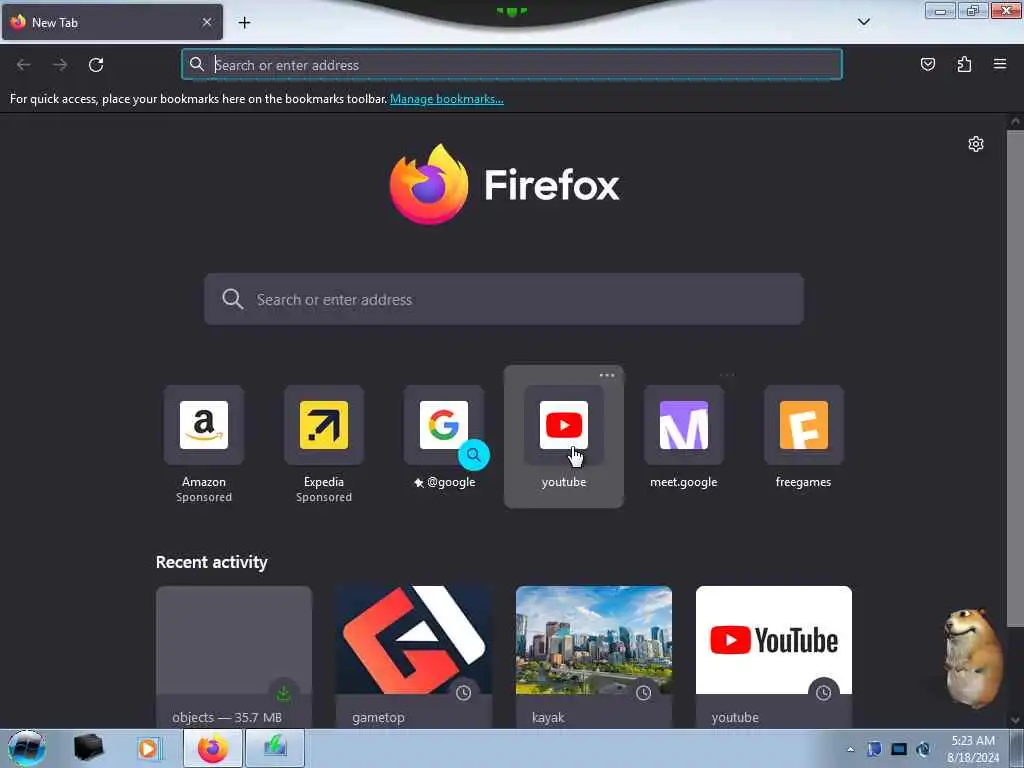
Task: Open the gametop recent activity card
Action: [x=414, y=657]
